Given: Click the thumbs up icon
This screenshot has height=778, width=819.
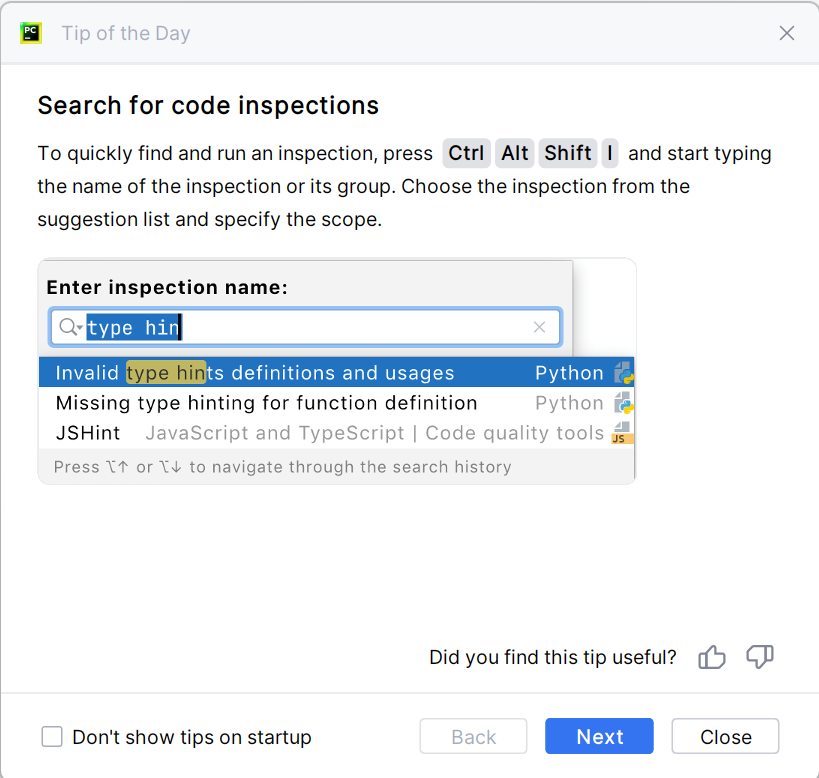Looking at the screenshot, I should pos(712,657).
